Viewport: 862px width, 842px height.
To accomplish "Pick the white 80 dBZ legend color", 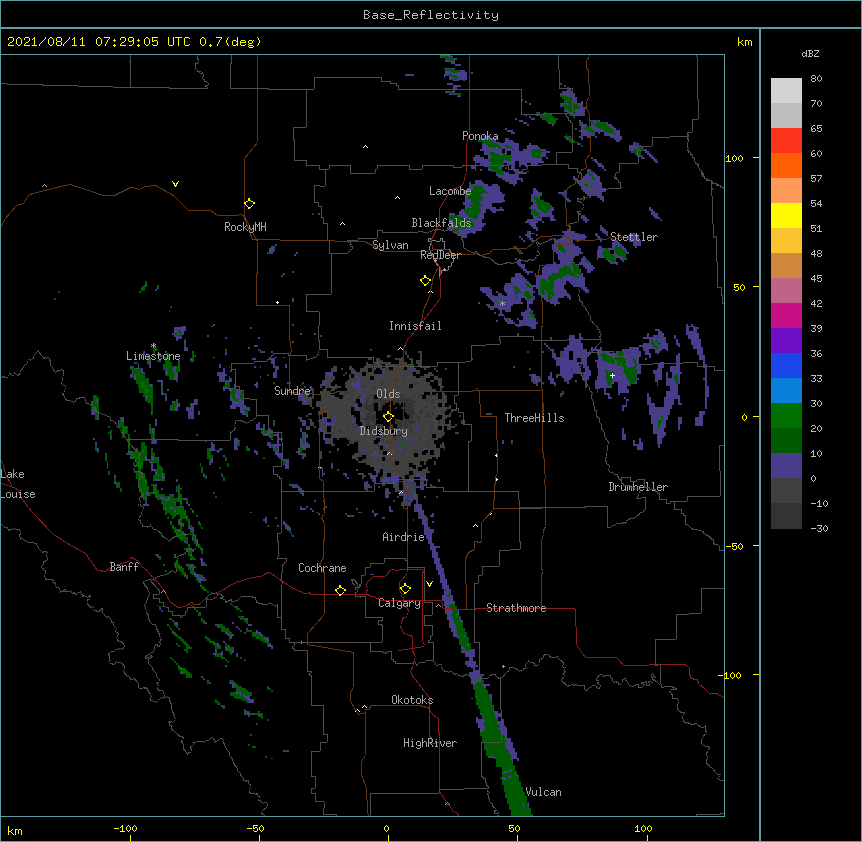I will pos(786,91).
